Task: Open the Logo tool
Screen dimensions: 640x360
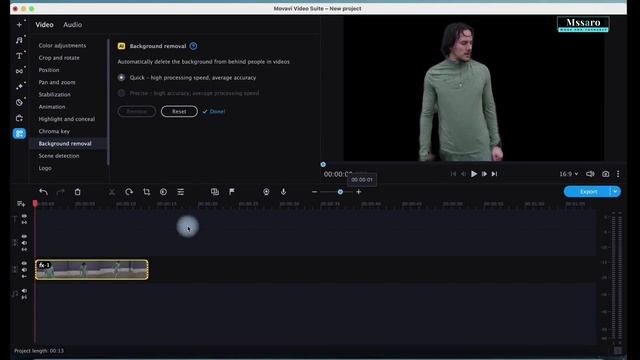Action: point(45,168)
